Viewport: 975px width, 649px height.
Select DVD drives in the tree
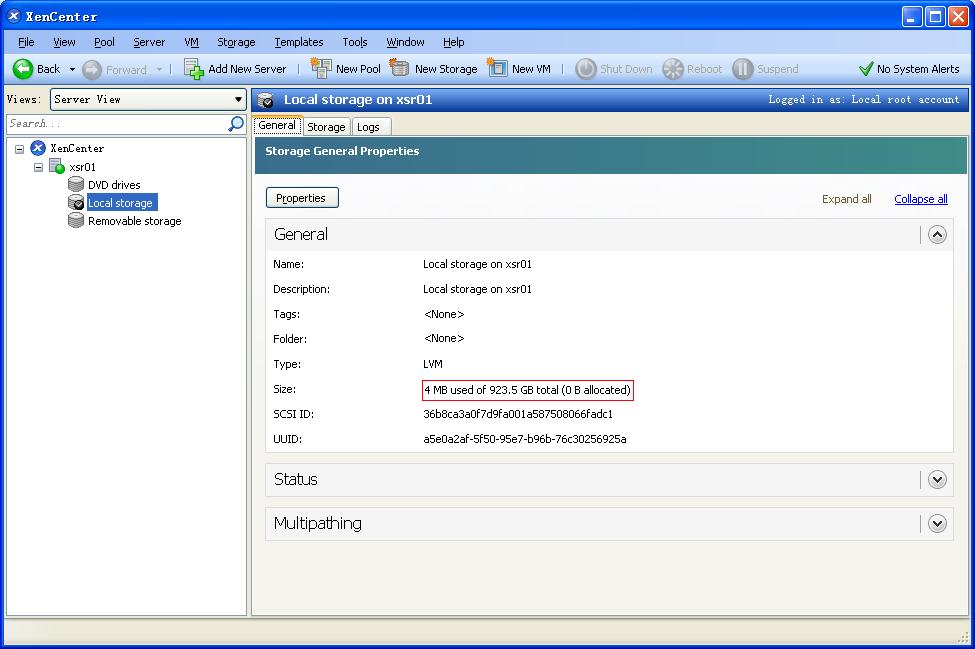[x=114, y=185]
